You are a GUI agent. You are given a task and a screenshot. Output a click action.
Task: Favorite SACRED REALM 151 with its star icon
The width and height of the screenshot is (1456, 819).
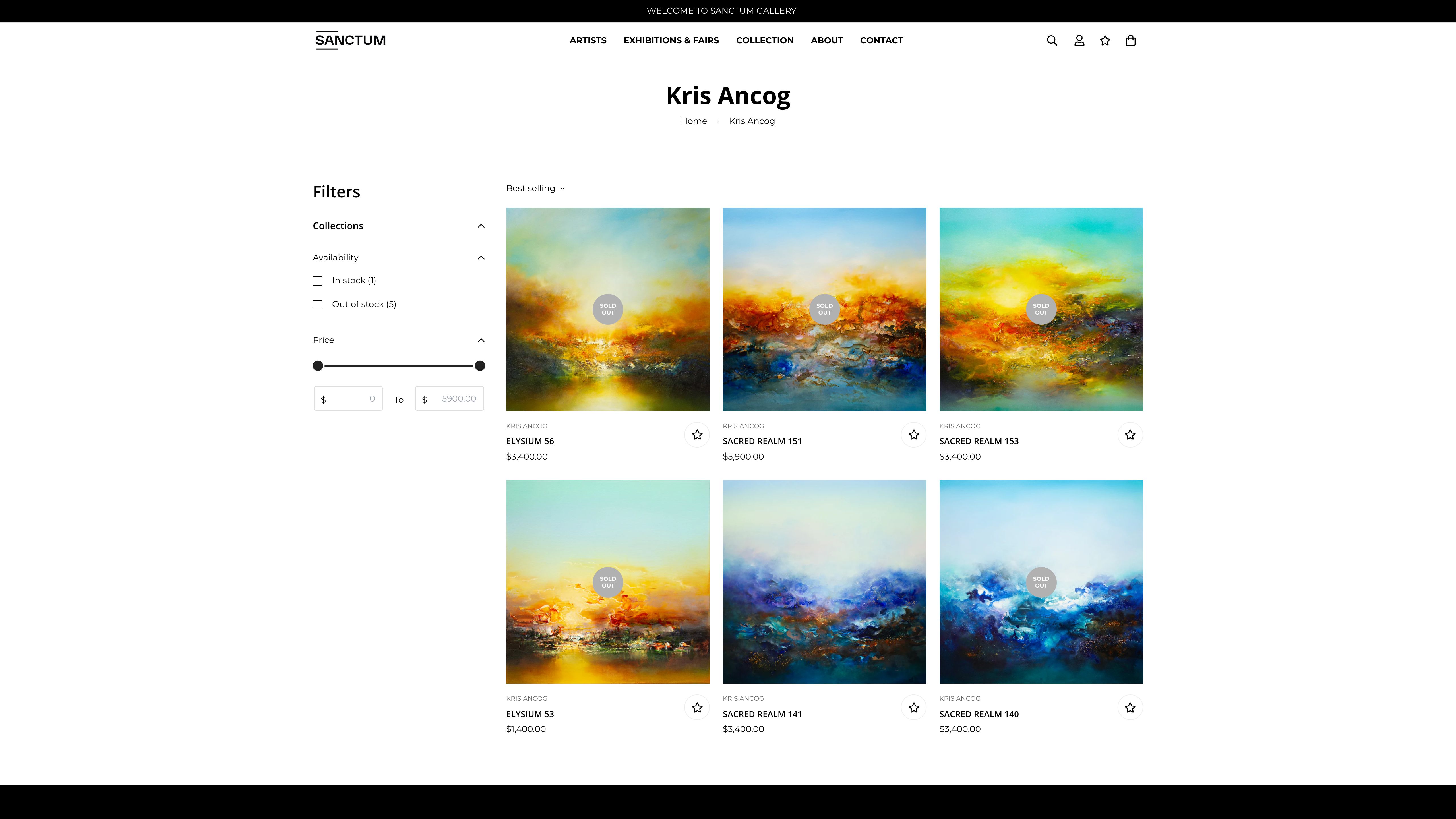coord(913,434)
